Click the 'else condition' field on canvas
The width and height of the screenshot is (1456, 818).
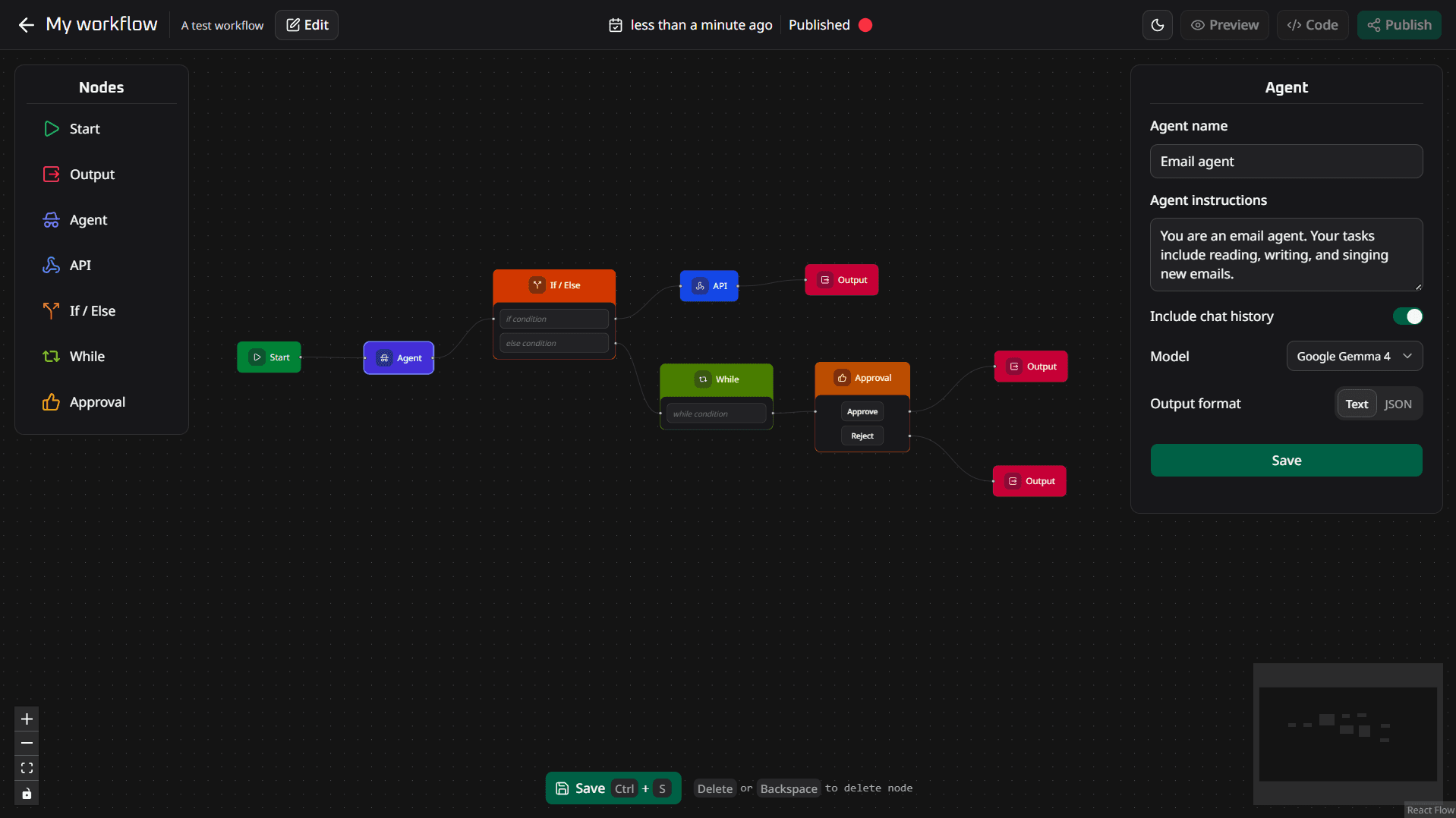(x=554, y=343)
